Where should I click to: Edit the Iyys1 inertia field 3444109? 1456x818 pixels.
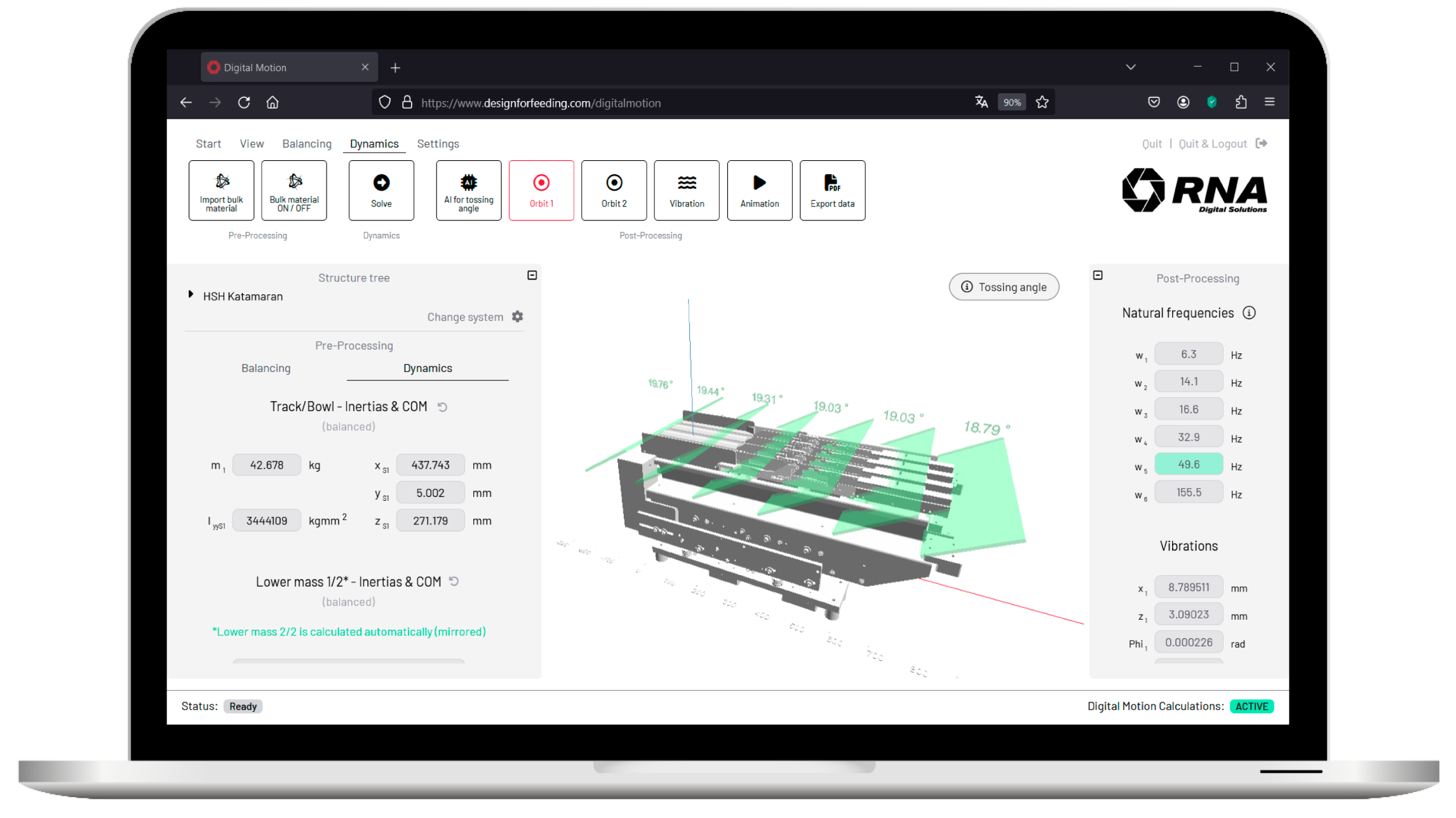267,521
